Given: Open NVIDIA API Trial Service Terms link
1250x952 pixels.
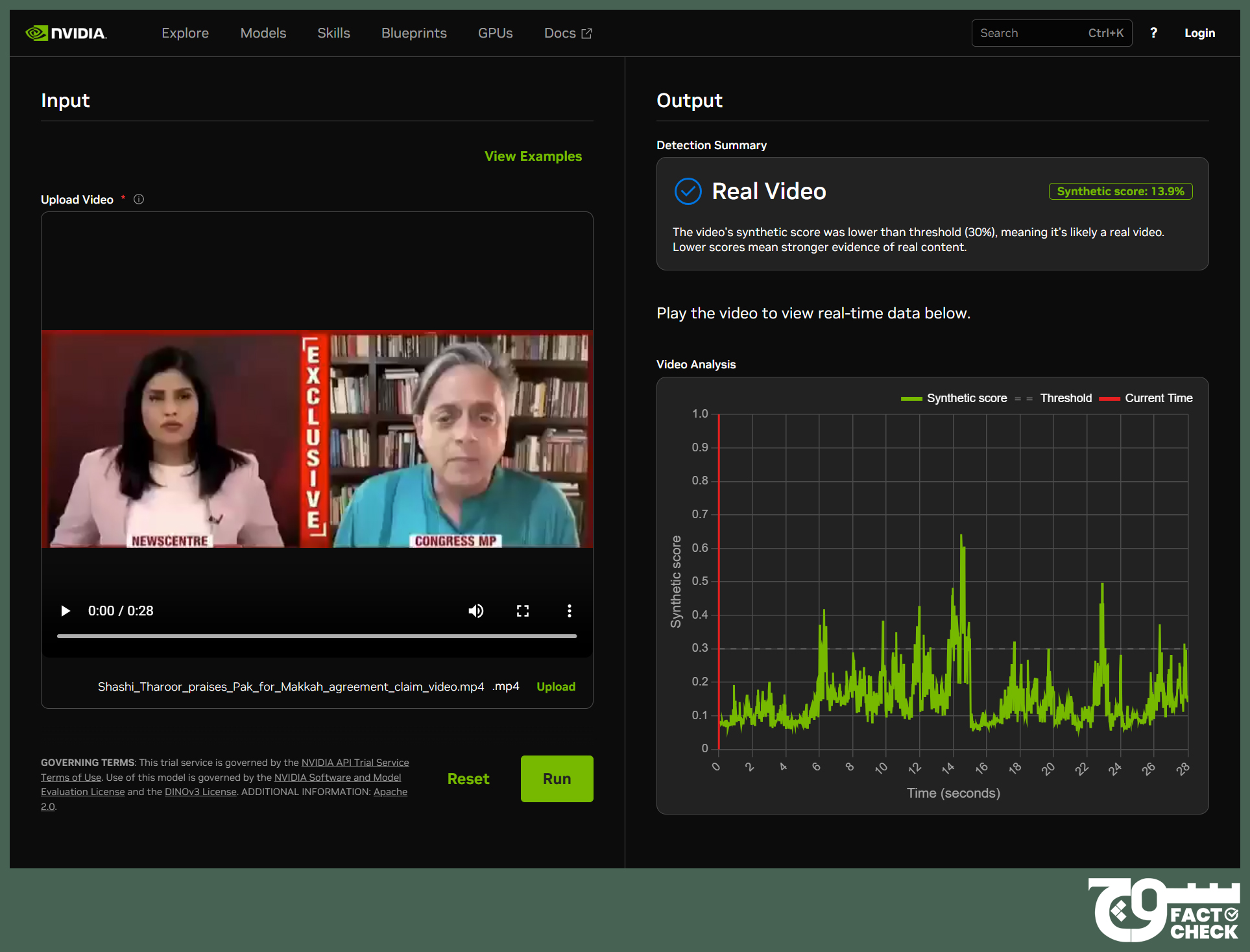Looking at the screenshot, I should point(225,770).
